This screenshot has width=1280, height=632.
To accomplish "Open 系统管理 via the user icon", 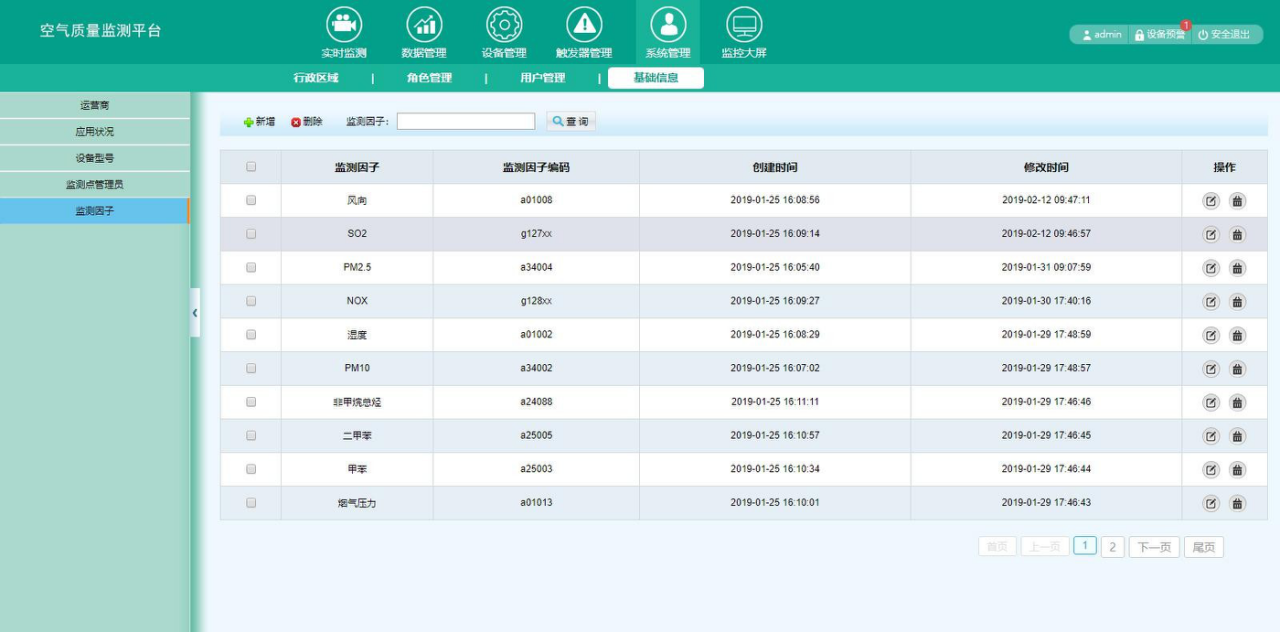I will tap(667, 22).
